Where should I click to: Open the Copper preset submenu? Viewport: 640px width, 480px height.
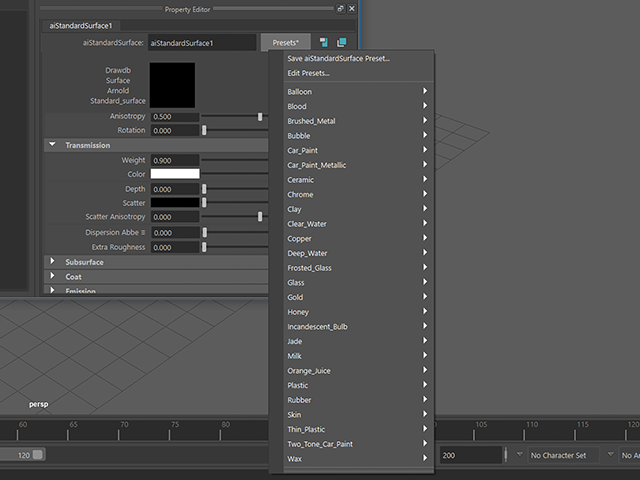click(x=358, y=238)
